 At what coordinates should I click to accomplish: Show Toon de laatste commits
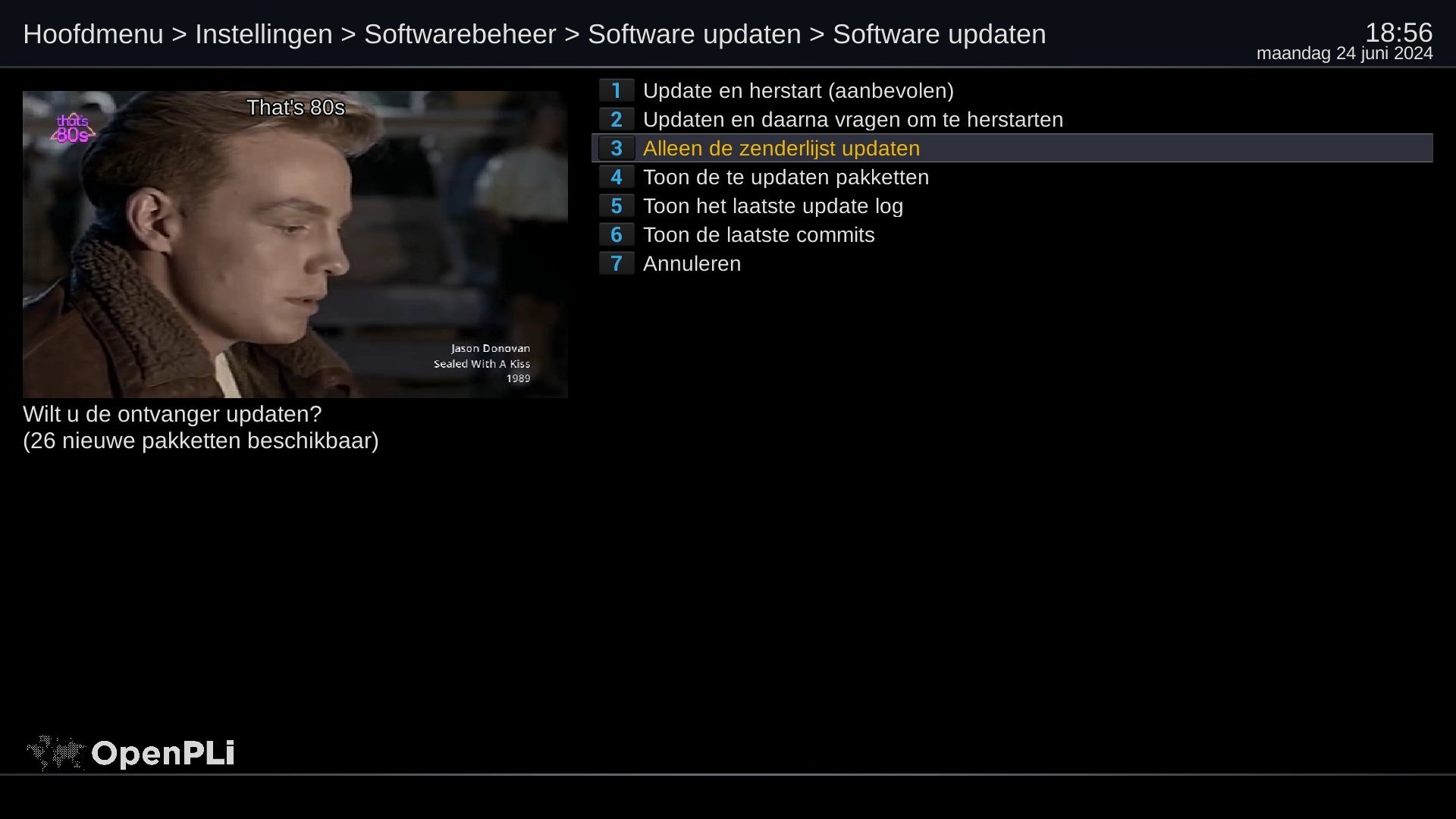click(x=1012, y=235)
